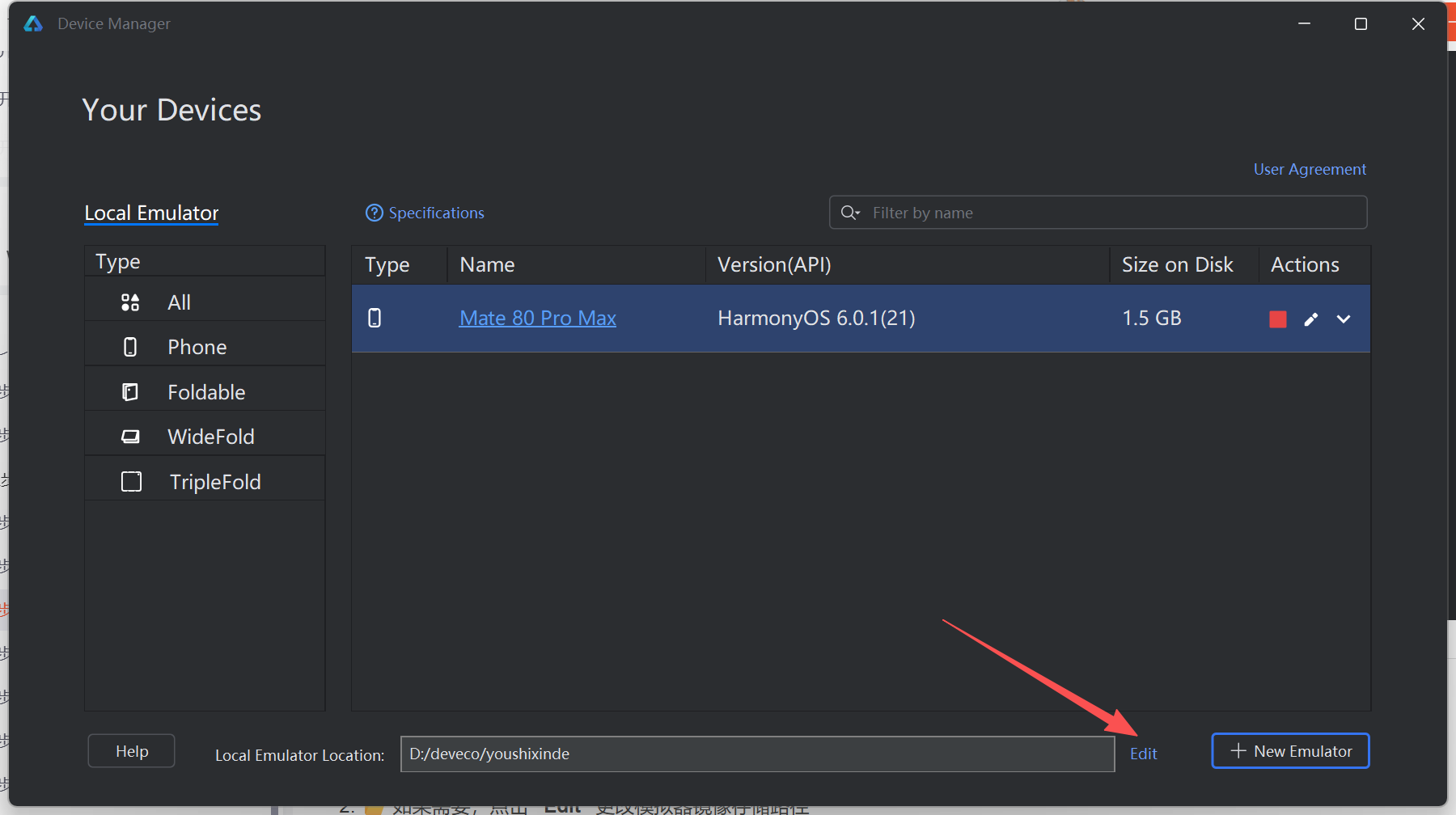Close the Device Manager window

tap(1418, 24)
